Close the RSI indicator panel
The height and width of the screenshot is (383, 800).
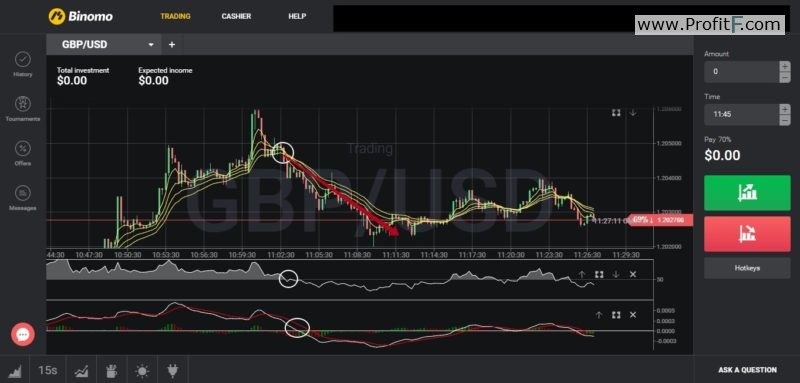tap(633, 274)
